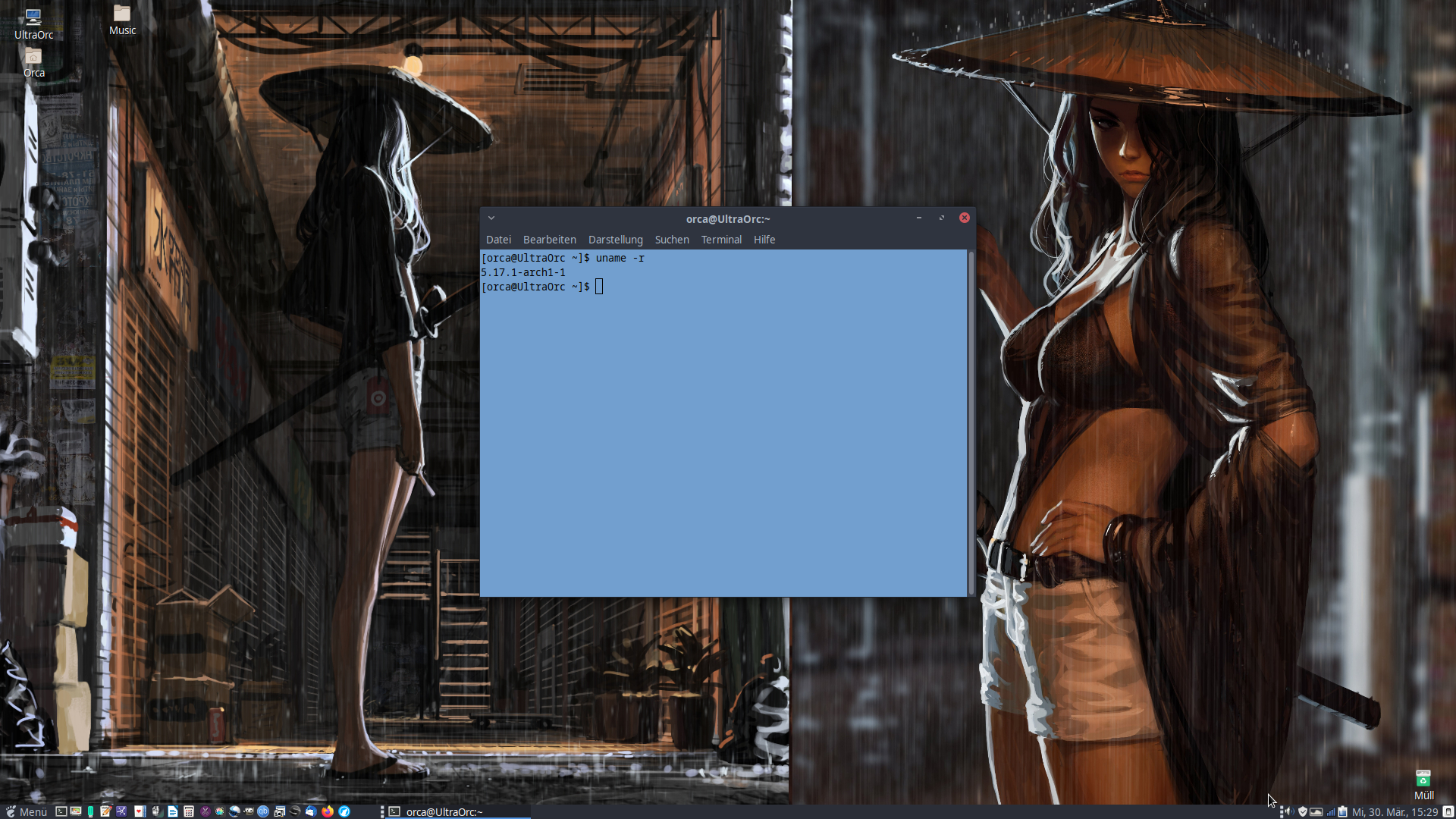Launch the purple network graph icon
The height and width of the screenshot is (819, 1456).
pyautogui.click(x=121, y=811)
